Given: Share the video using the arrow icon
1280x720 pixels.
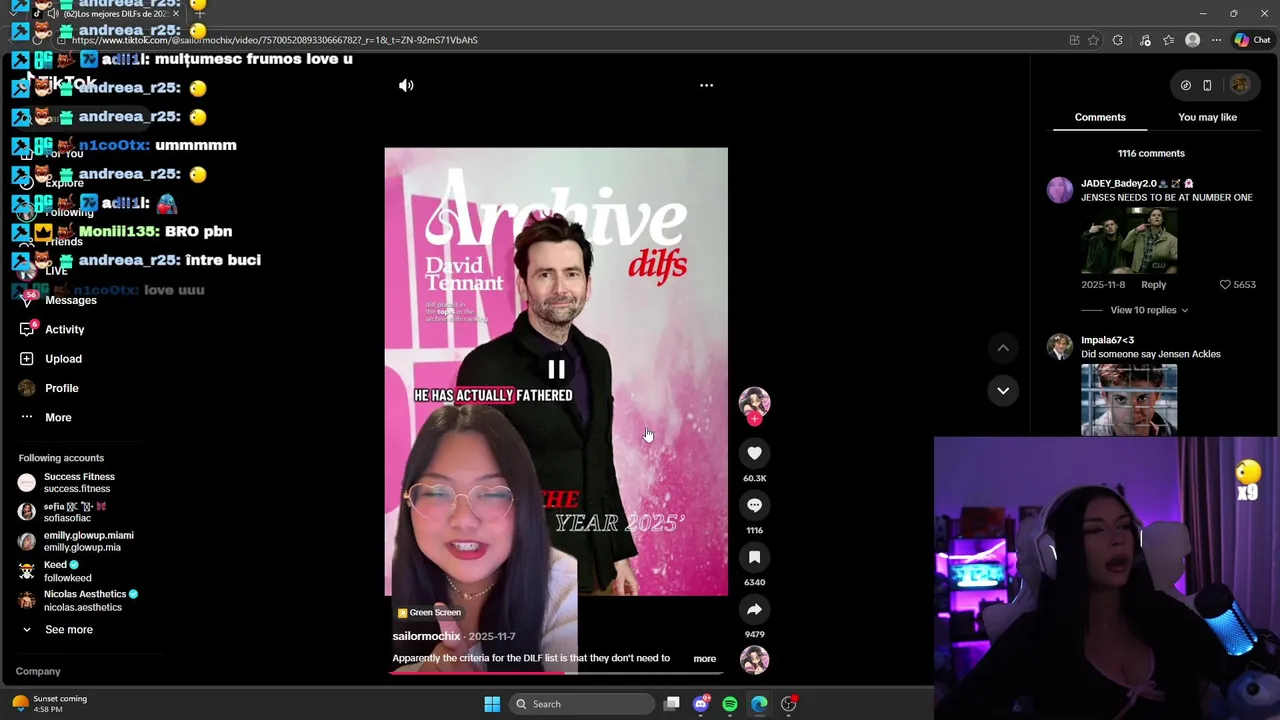Looking at the screenshot, I should point(754,609).
